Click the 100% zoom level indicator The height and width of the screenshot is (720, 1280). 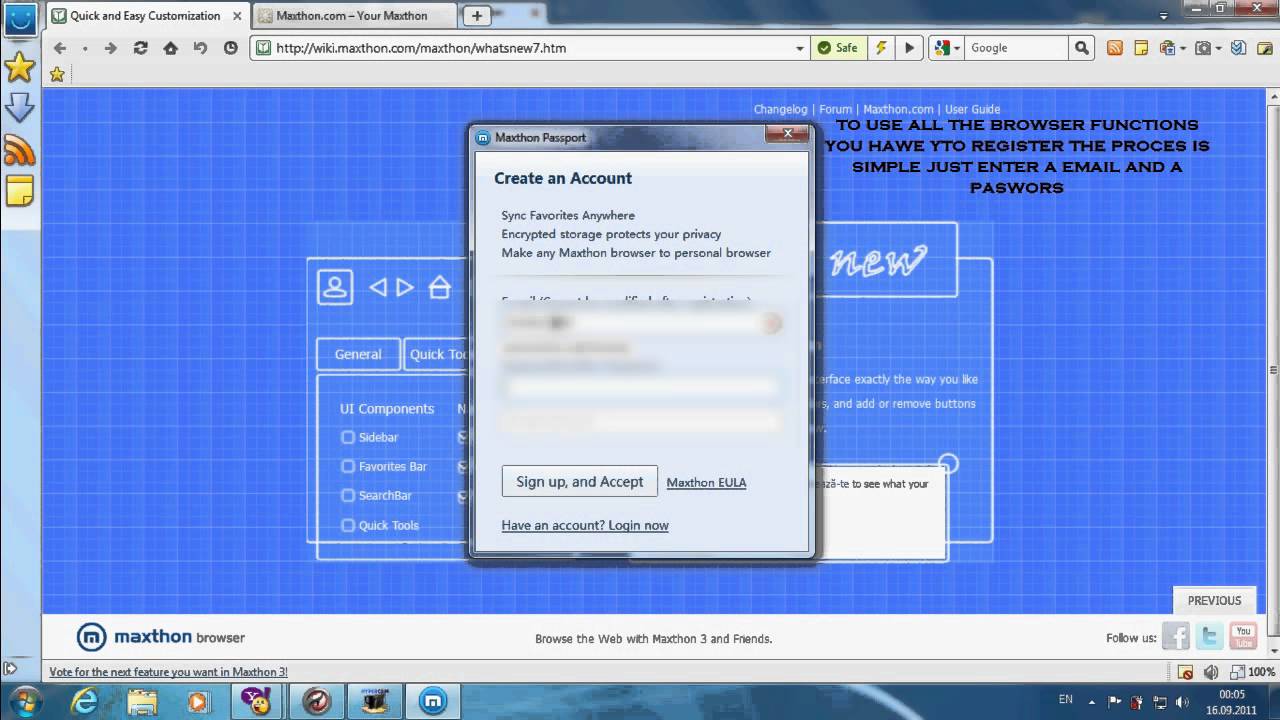tap(1262, 672)
